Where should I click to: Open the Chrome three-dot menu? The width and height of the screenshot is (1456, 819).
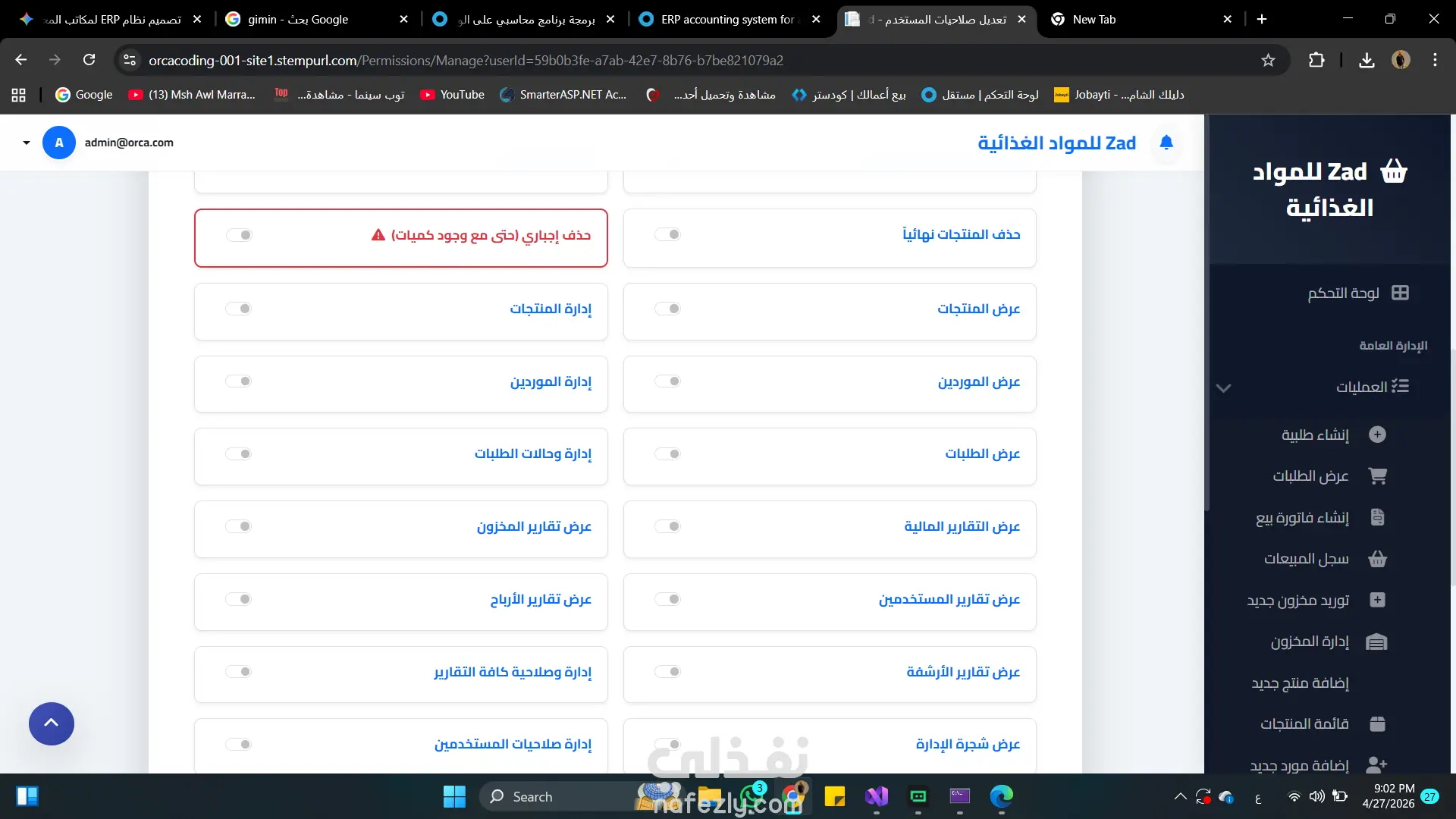coord(1435,60)
